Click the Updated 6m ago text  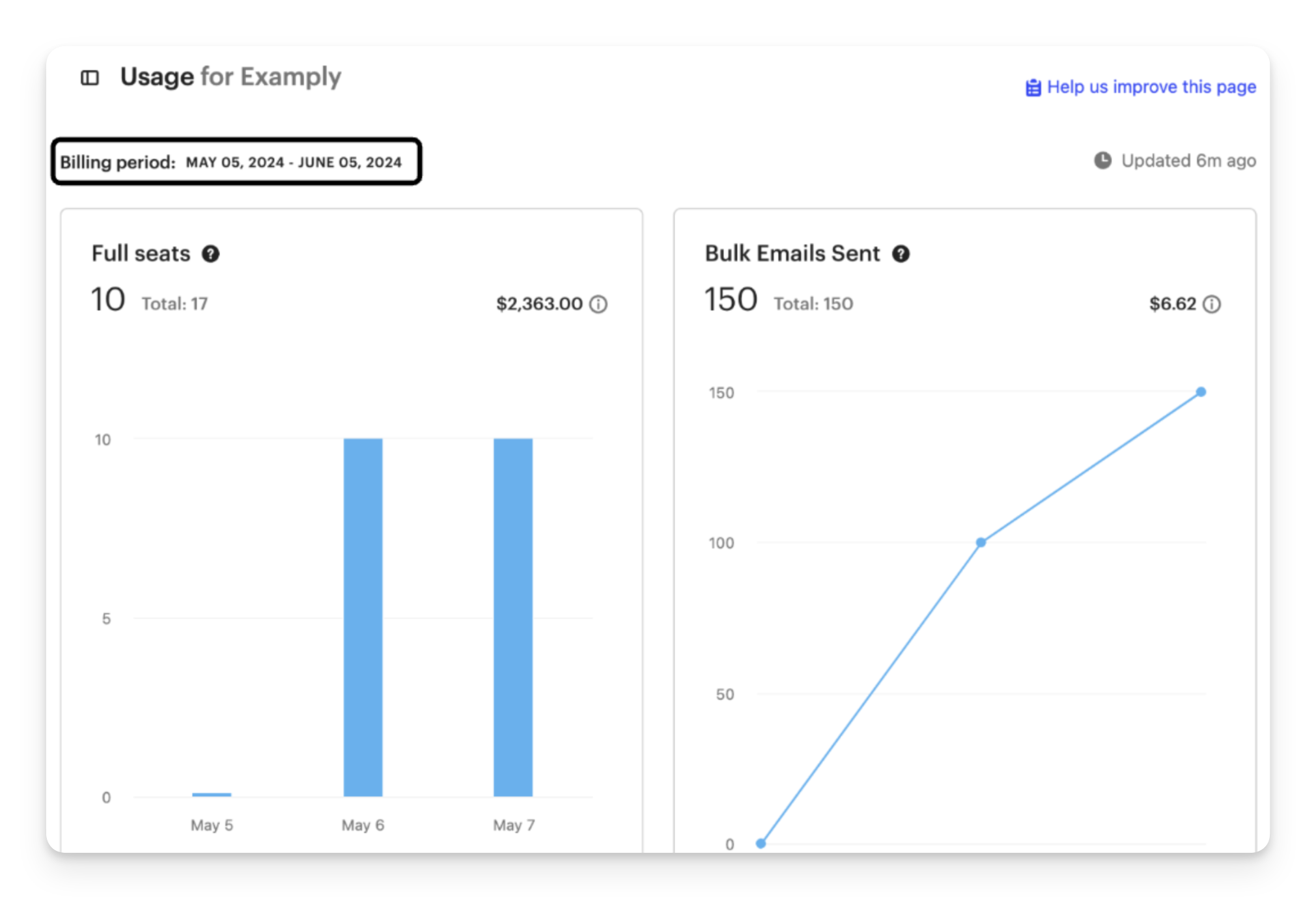[1189, 161]
